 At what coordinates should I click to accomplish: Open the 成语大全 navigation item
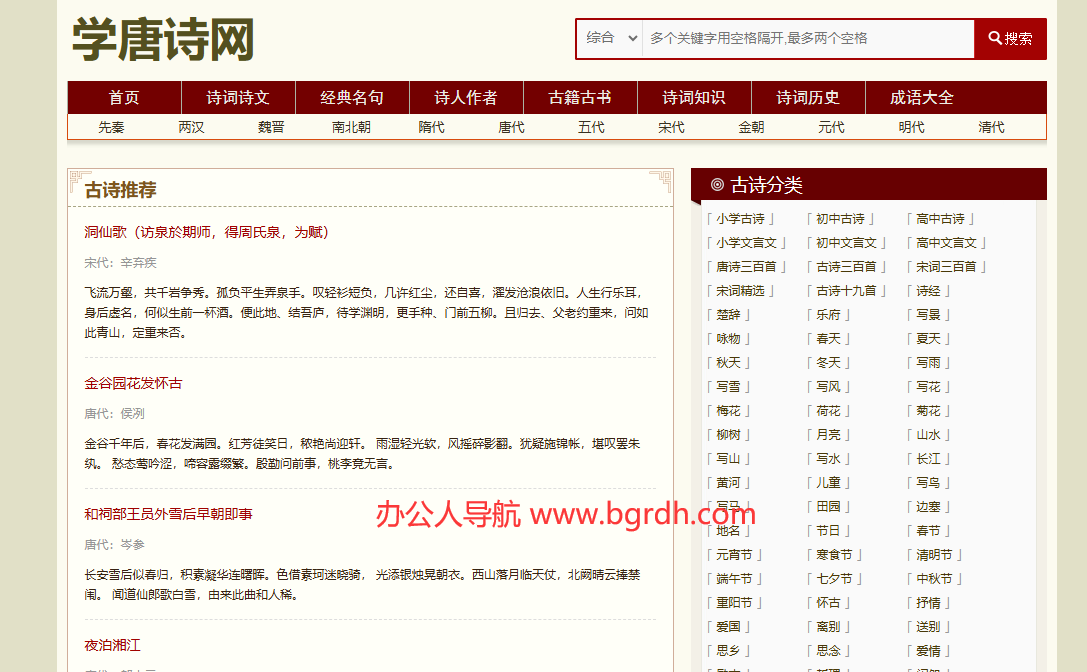922,98
